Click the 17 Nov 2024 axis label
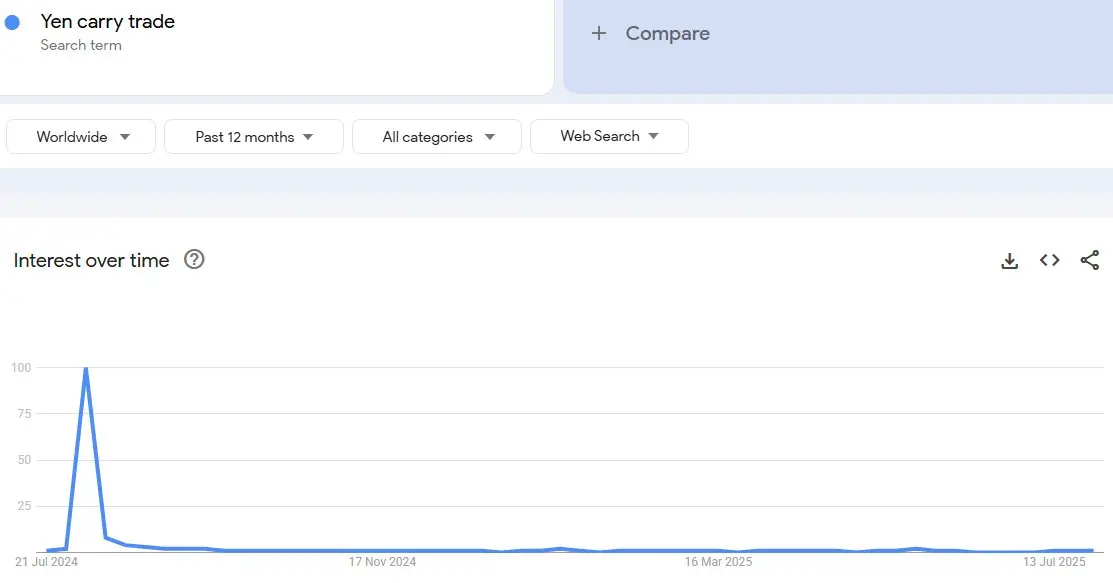Image resolution: width=1113 pixels, height=583 pixels. [x=382, y=562]
